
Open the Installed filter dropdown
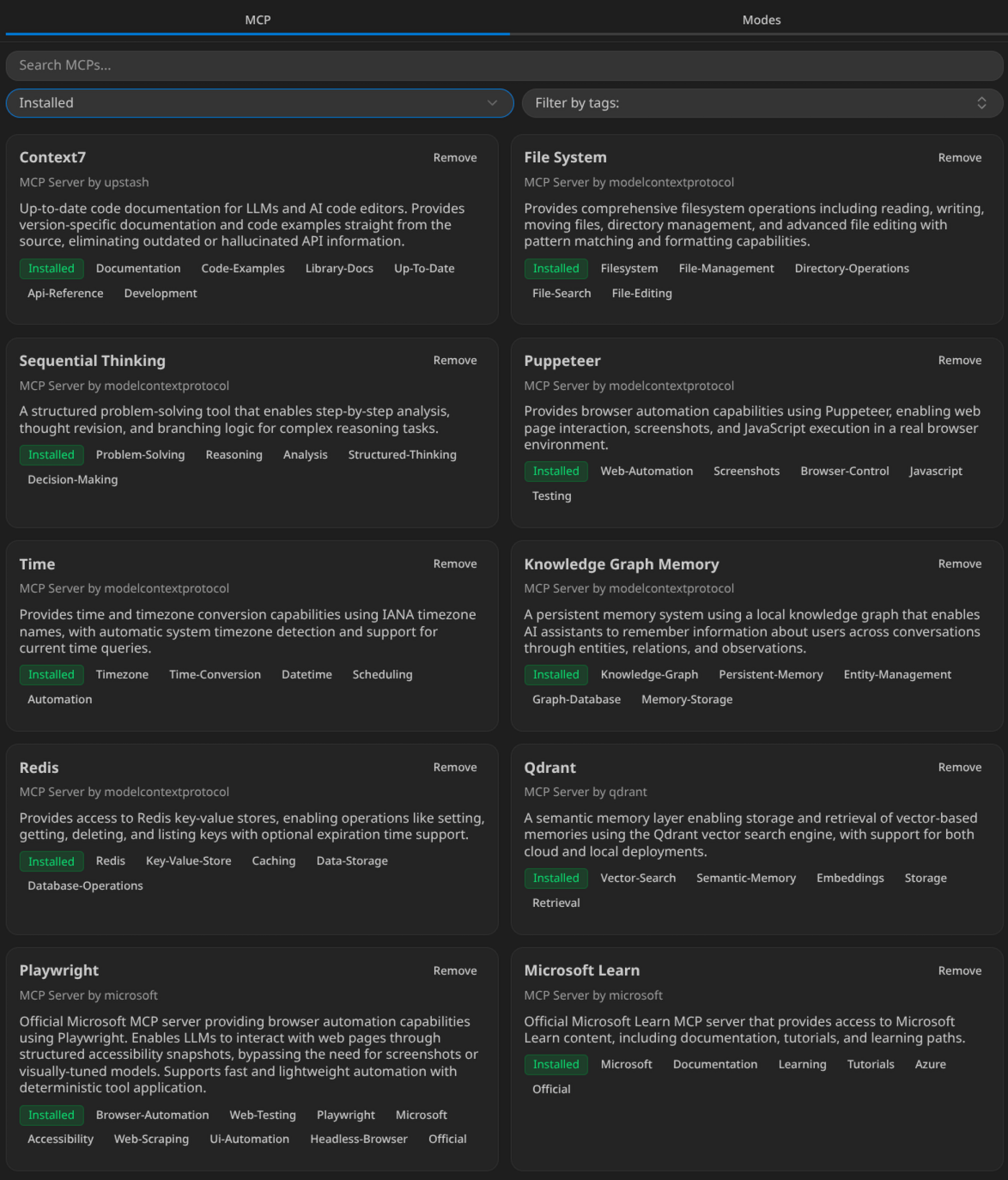pos(258,103)
